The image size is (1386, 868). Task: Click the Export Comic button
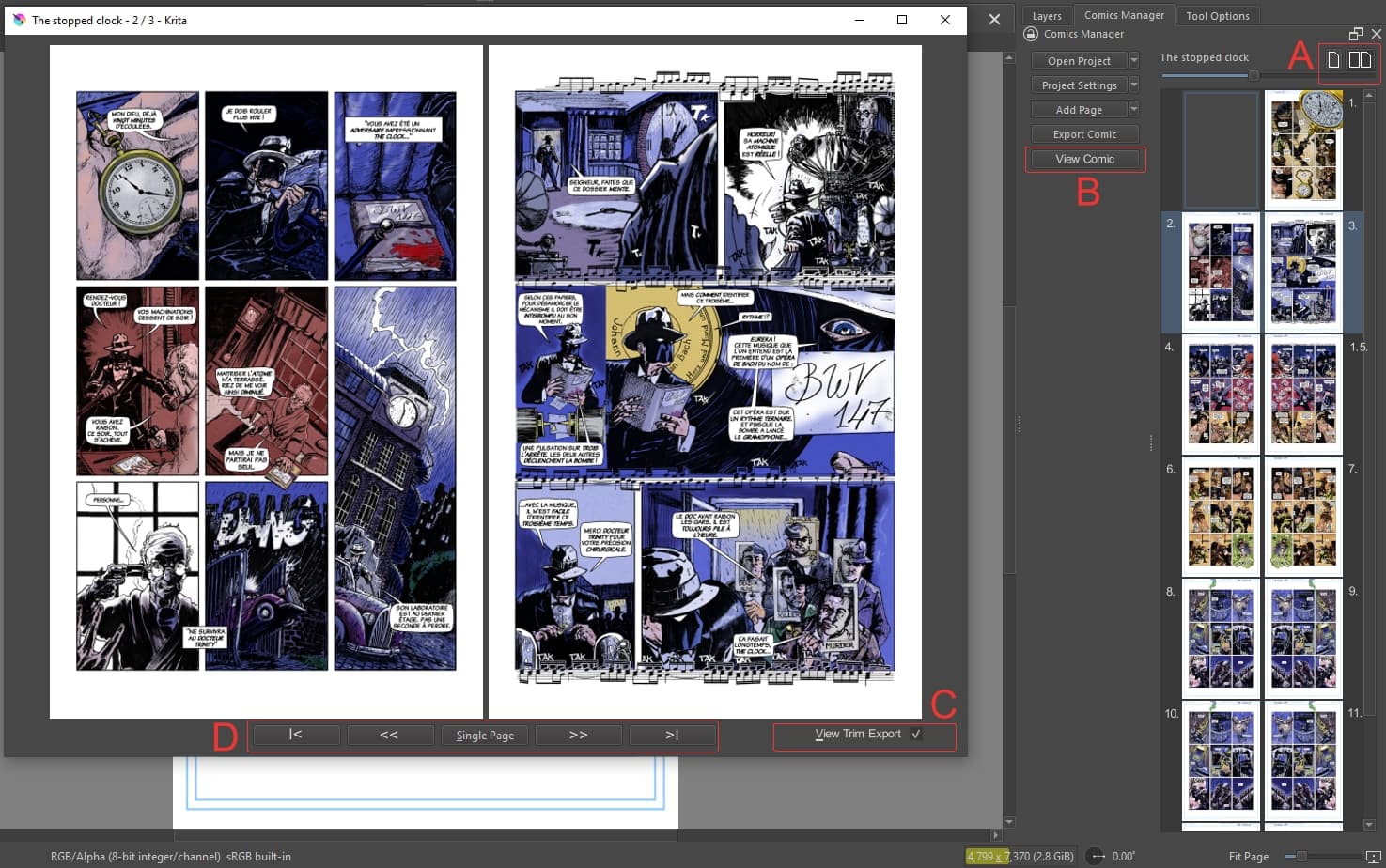[x=1085, y=134]
